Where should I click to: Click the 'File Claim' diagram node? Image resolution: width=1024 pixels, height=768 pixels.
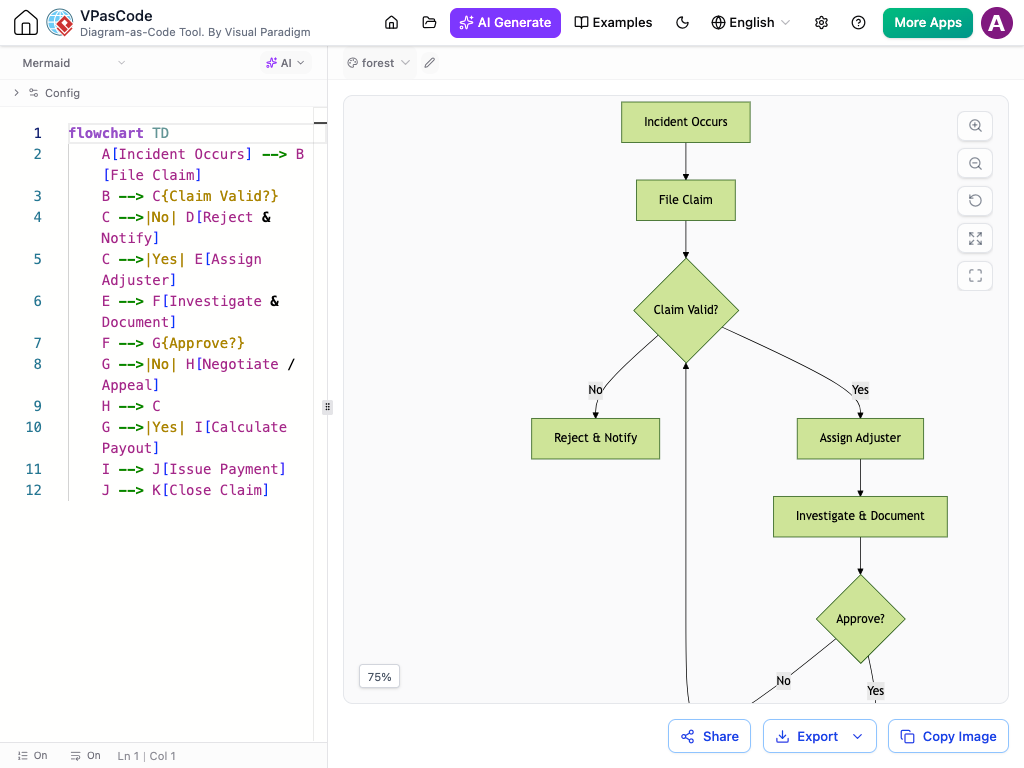(x=686, y=200)
